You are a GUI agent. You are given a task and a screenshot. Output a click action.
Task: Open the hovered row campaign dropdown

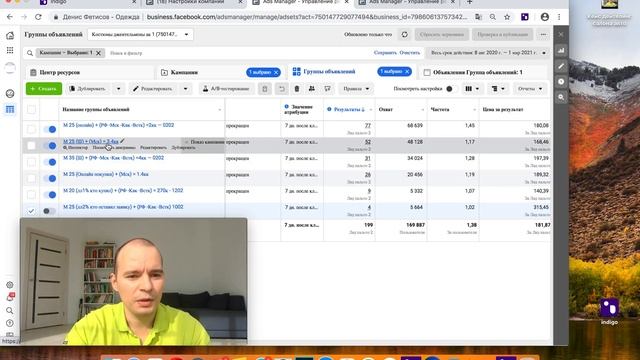click(203, 142)
